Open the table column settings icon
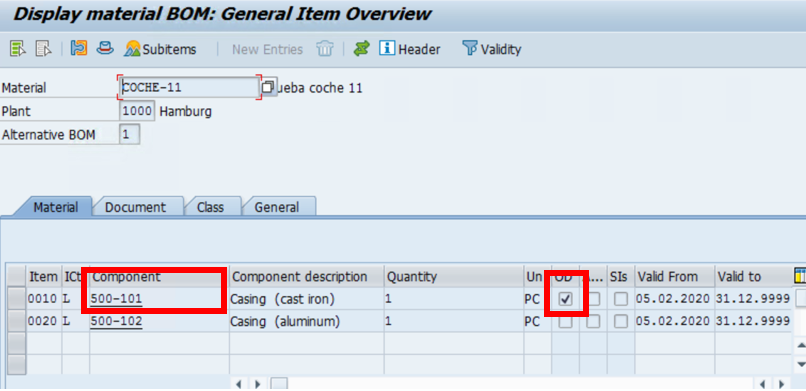806x391 pixels. 799,276
